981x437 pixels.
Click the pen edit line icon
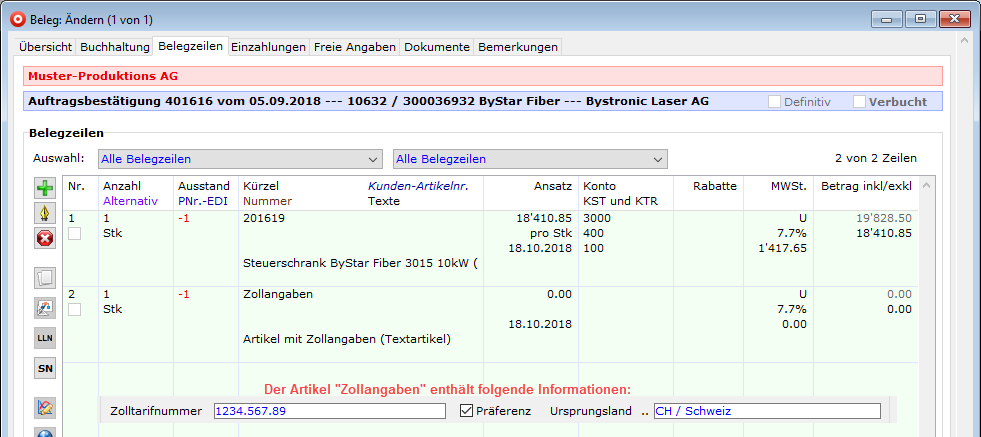[45, 214]
